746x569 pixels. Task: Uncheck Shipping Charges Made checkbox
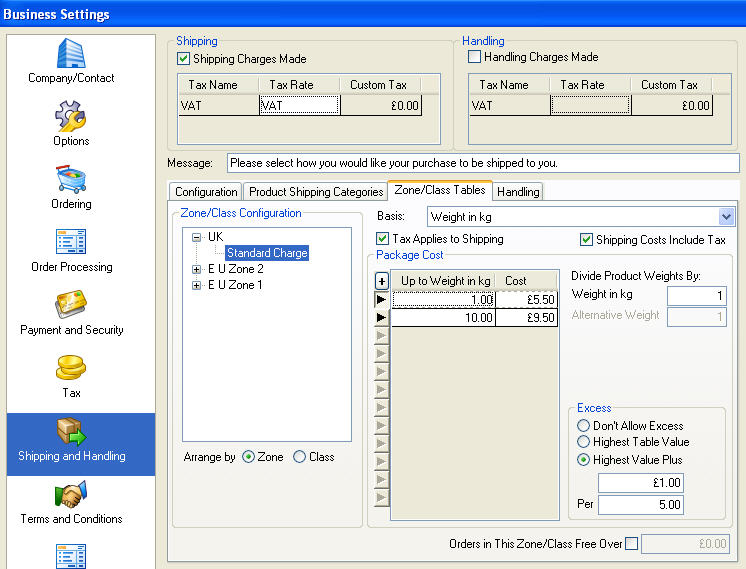point(184,59)
